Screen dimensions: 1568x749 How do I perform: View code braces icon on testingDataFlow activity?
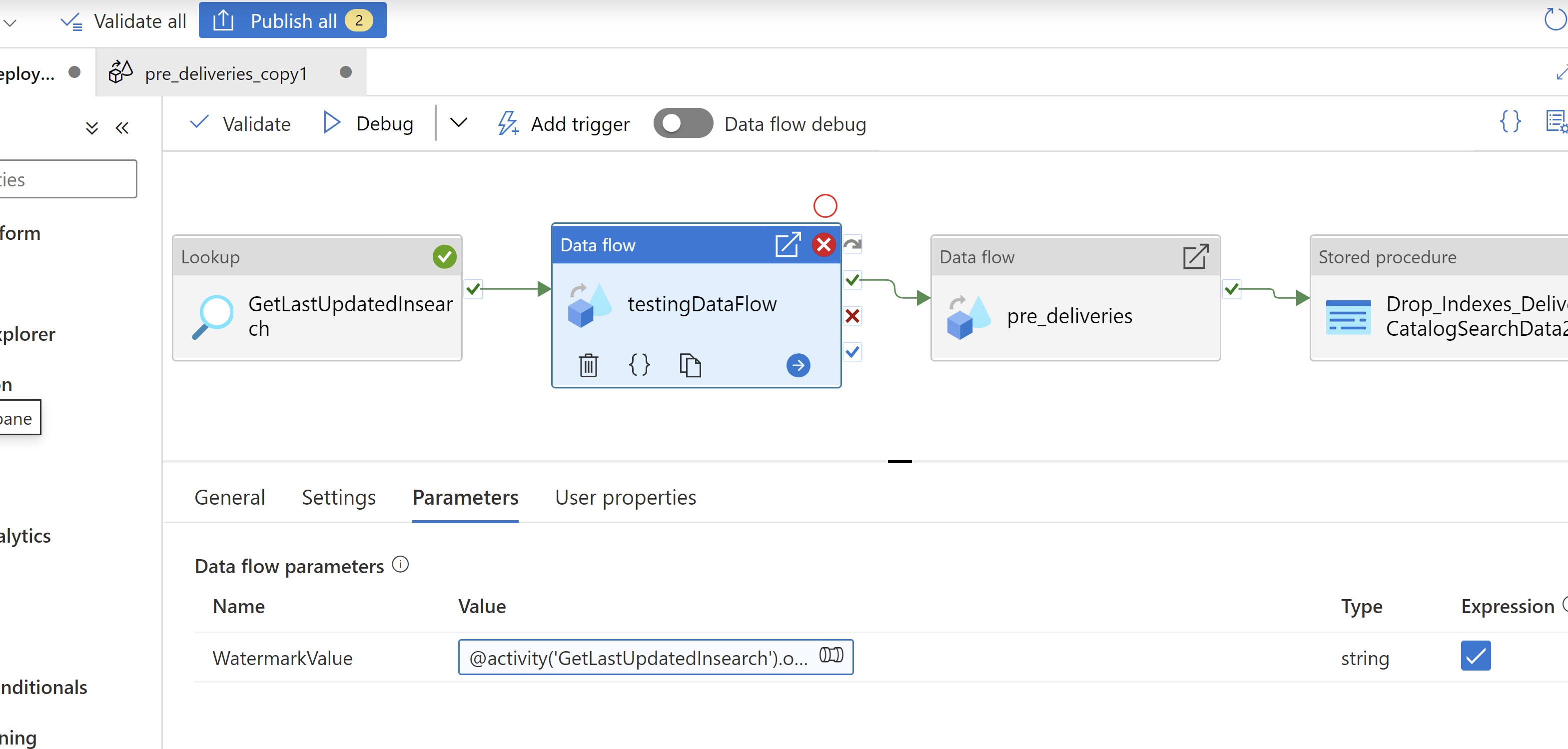[x=639, y=365]
